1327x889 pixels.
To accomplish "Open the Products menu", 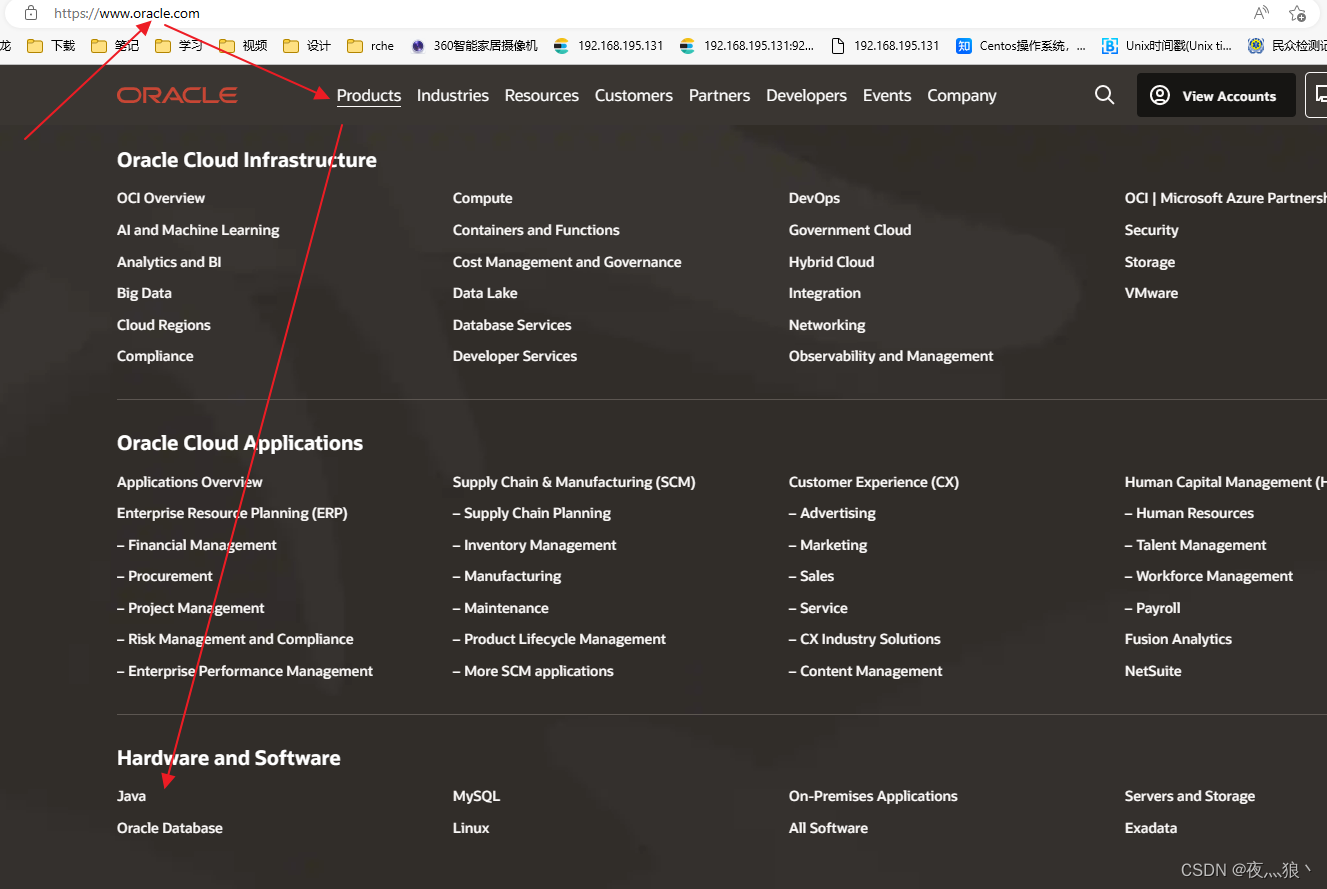I will (369, 95).
